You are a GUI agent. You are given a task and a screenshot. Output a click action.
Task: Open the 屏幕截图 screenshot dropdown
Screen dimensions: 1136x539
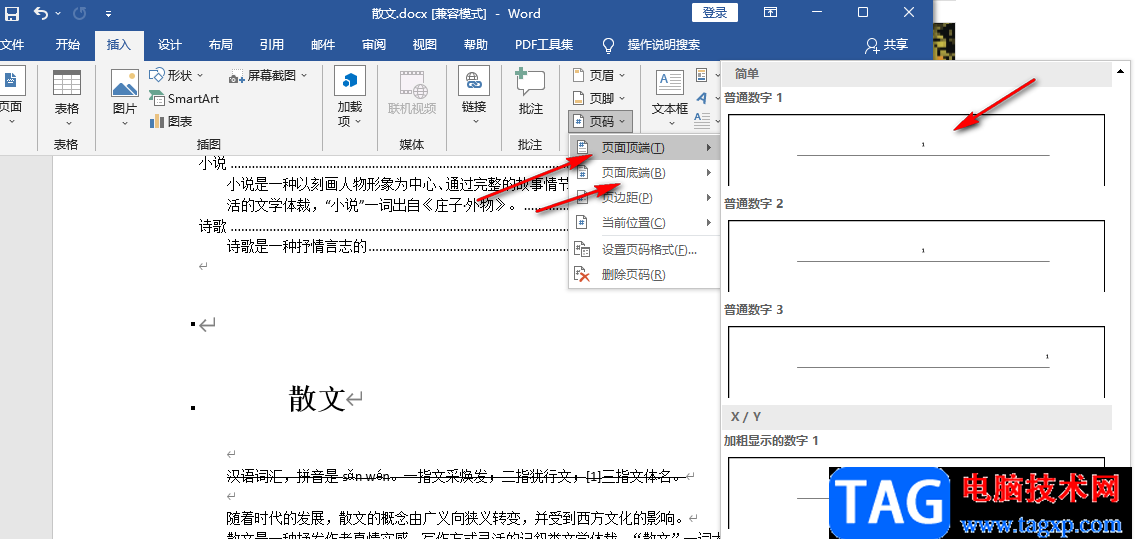pos(268,75)
